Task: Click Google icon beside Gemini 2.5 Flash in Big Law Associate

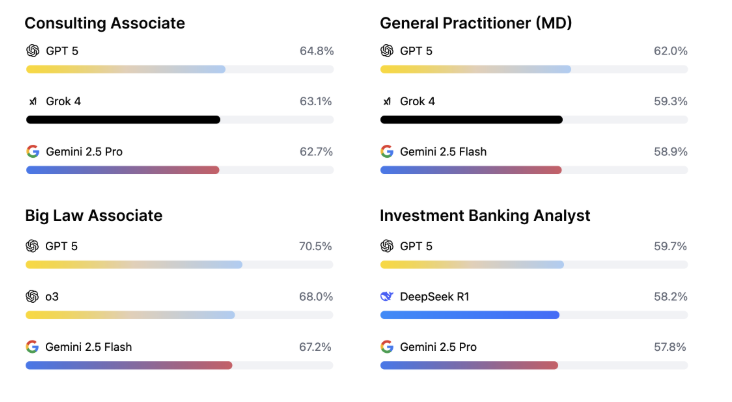Action: coord(32,347)
